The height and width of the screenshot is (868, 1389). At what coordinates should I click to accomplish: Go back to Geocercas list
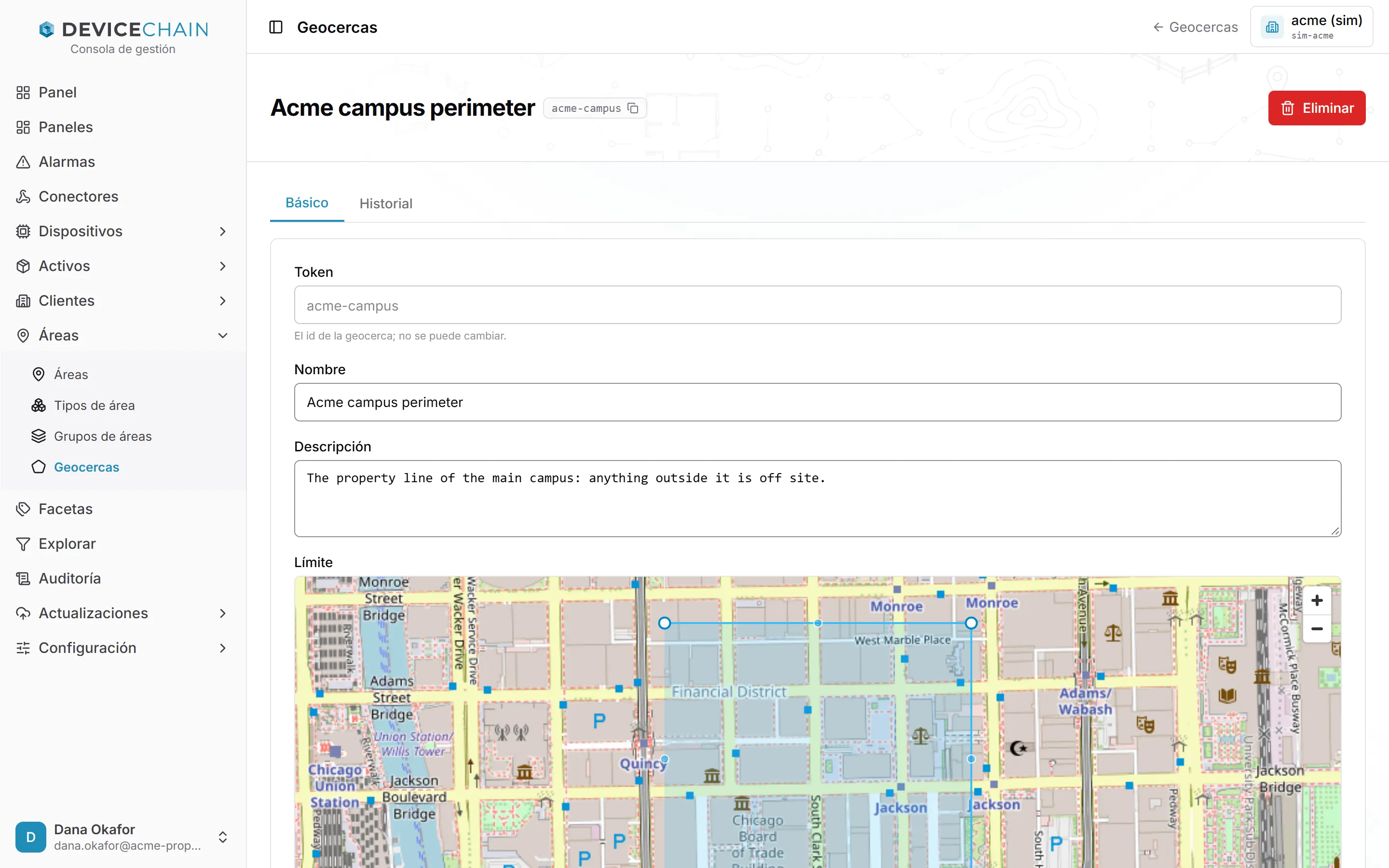[x=1195, y=27]
